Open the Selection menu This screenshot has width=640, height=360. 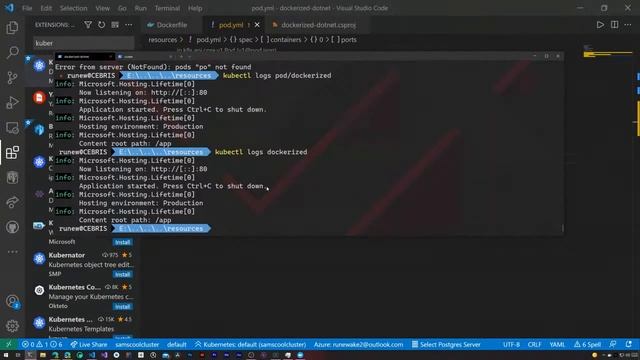click(73, 8)
